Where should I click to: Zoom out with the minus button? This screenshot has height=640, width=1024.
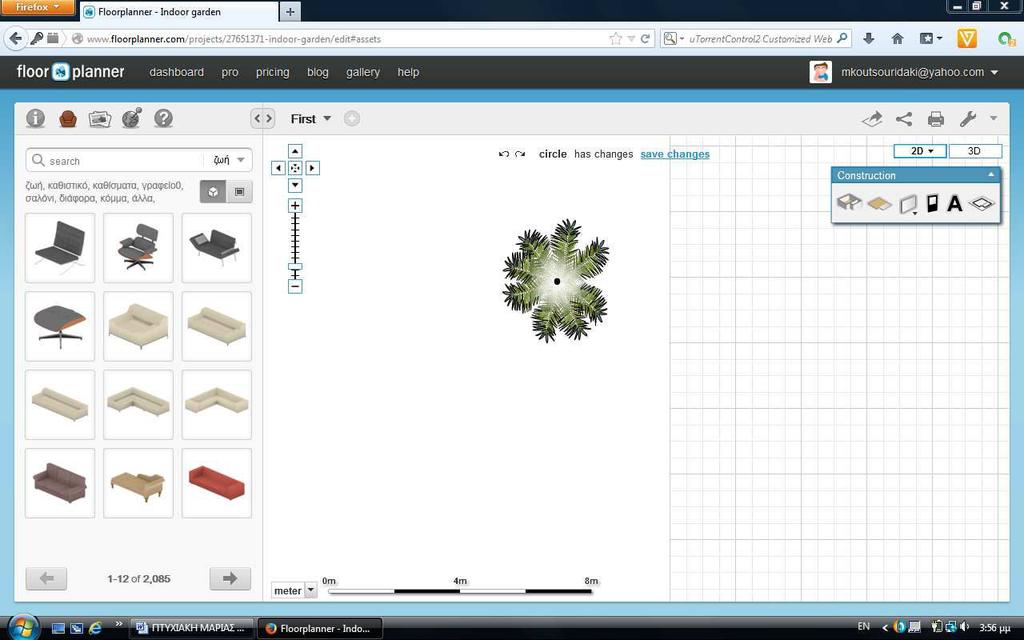(295, 286)
